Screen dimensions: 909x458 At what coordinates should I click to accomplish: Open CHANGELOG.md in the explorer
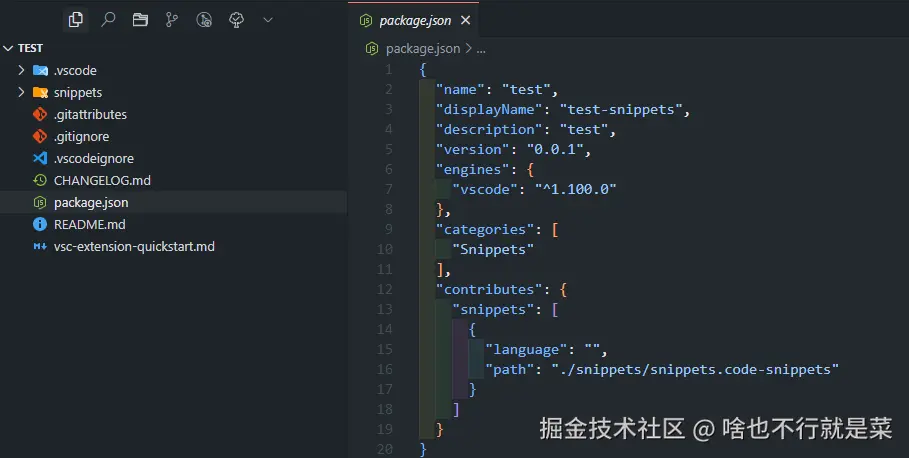[x=102, y=180]
